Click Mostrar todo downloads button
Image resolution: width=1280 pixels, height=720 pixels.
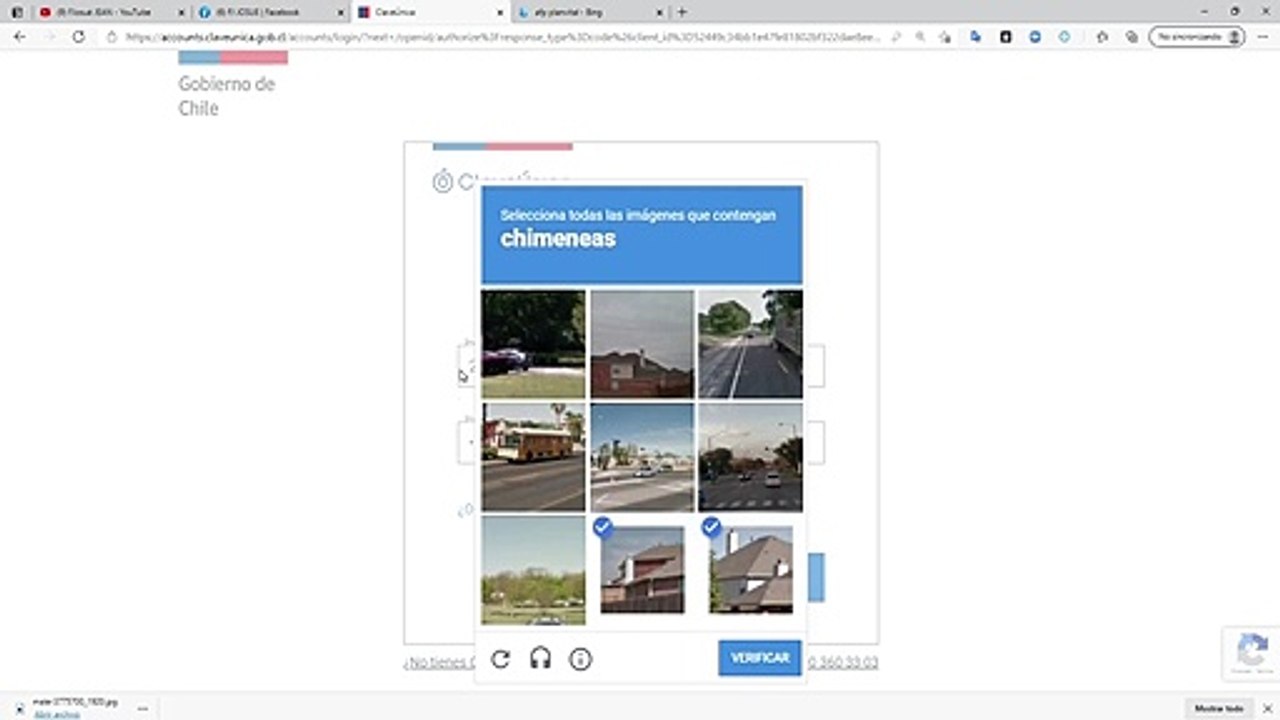1219,708
